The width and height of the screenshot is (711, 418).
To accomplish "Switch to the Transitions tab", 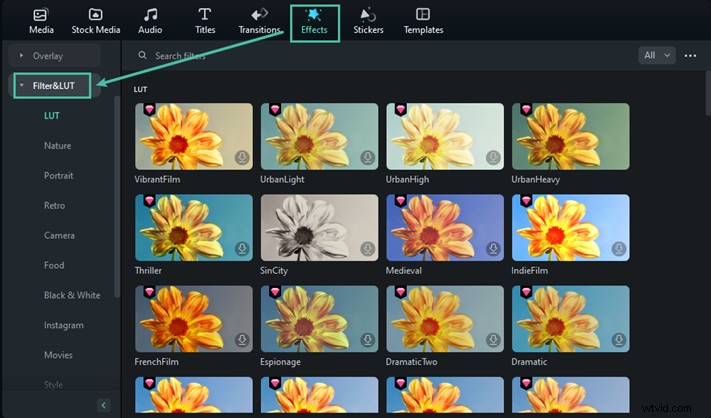I will click(259, 22).
